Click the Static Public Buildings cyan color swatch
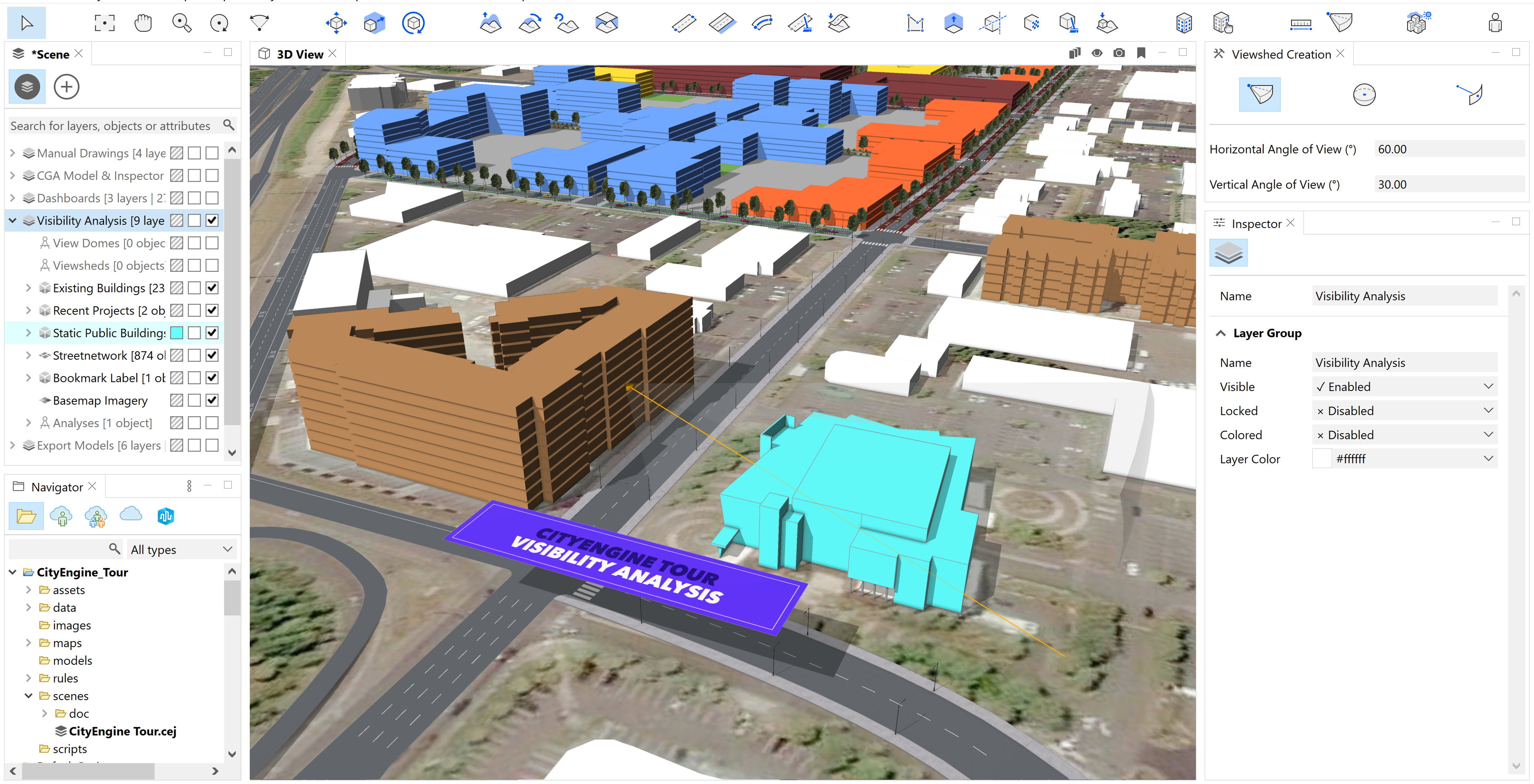 tap(177, 333)
